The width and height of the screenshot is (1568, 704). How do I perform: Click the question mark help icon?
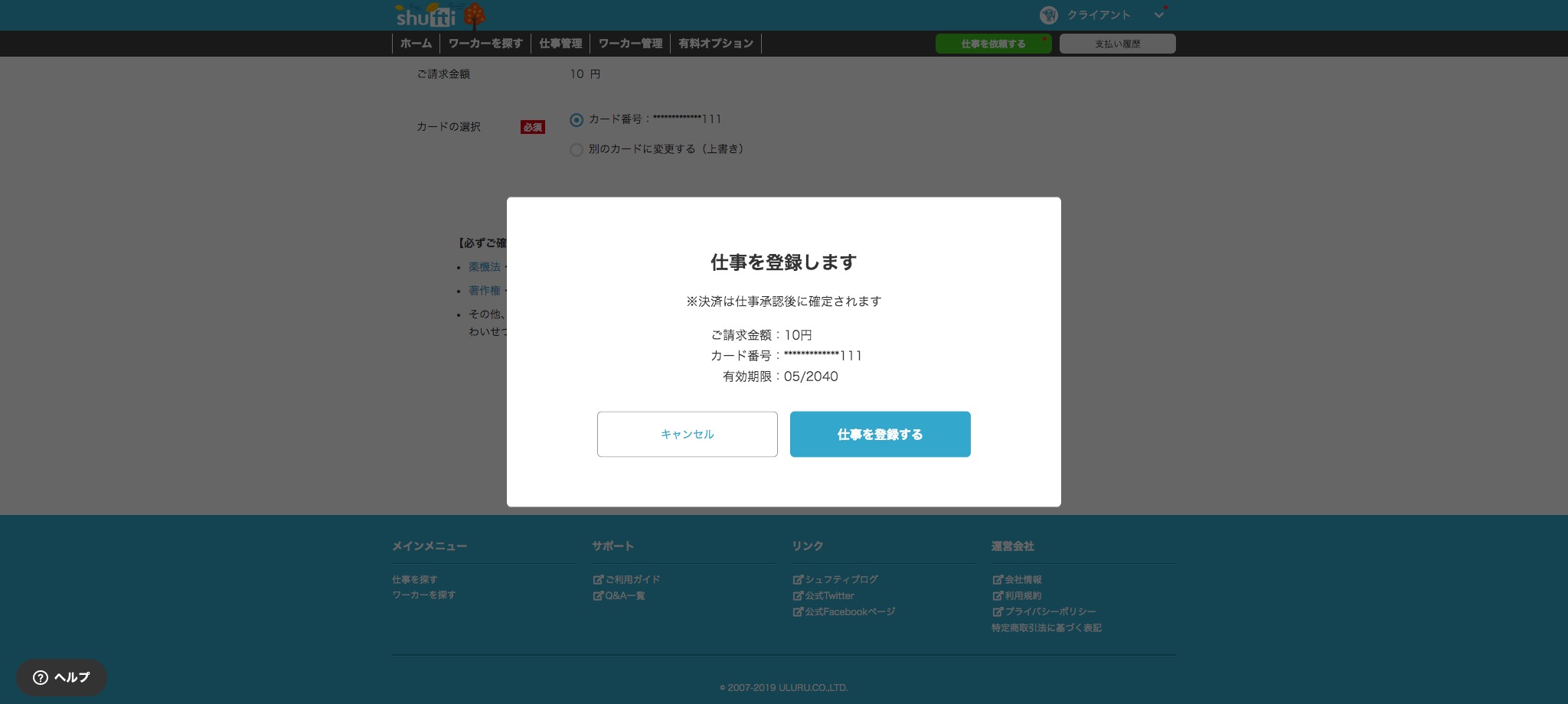41,677
